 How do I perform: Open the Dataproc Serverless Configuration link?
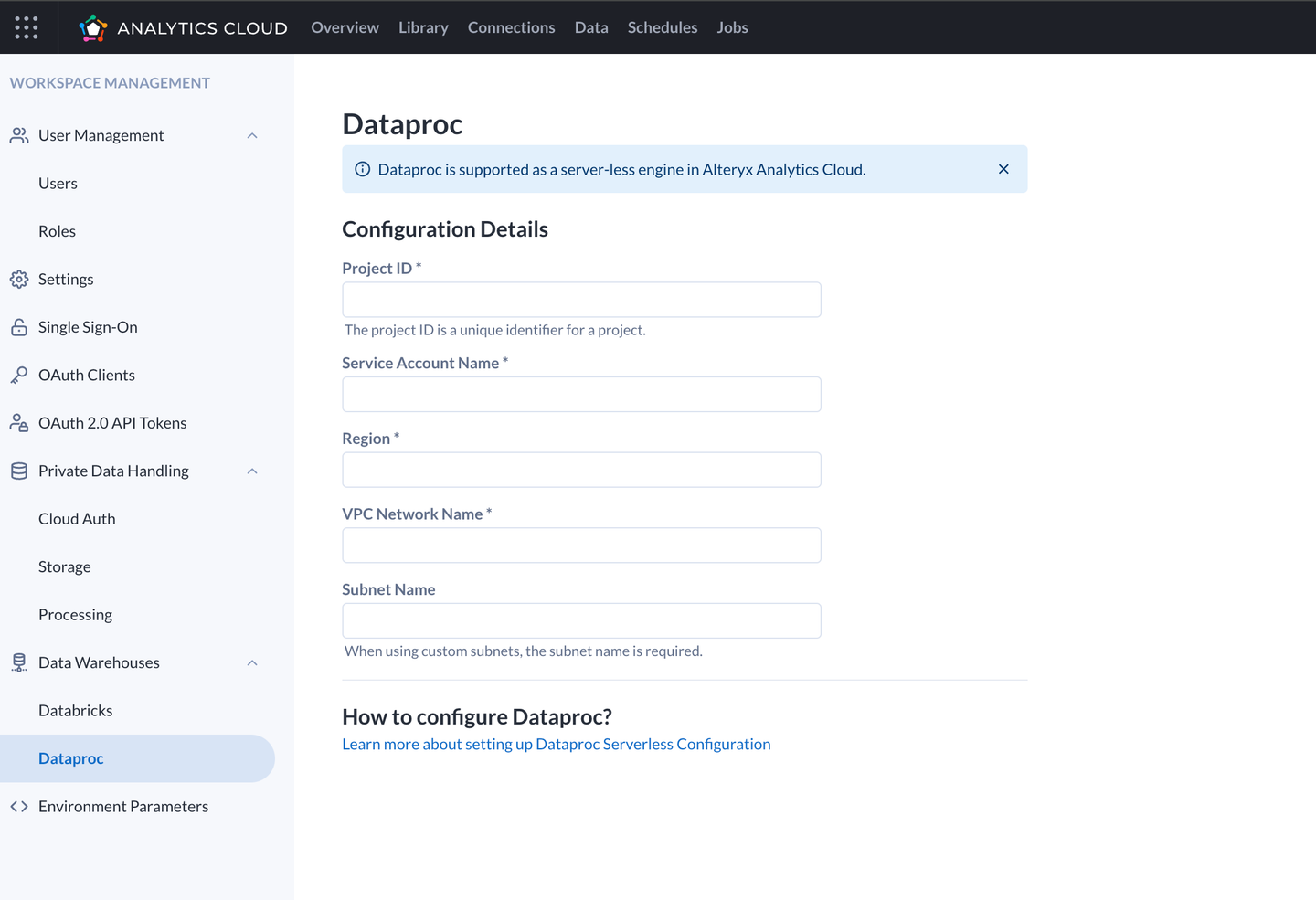(557, 744)
